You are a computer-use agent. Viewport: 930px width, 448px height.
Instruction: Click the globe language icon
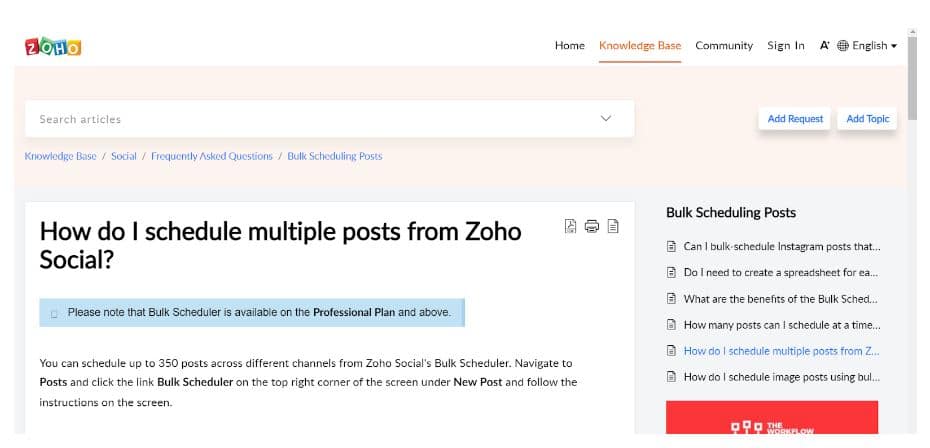tap(843, 46)
